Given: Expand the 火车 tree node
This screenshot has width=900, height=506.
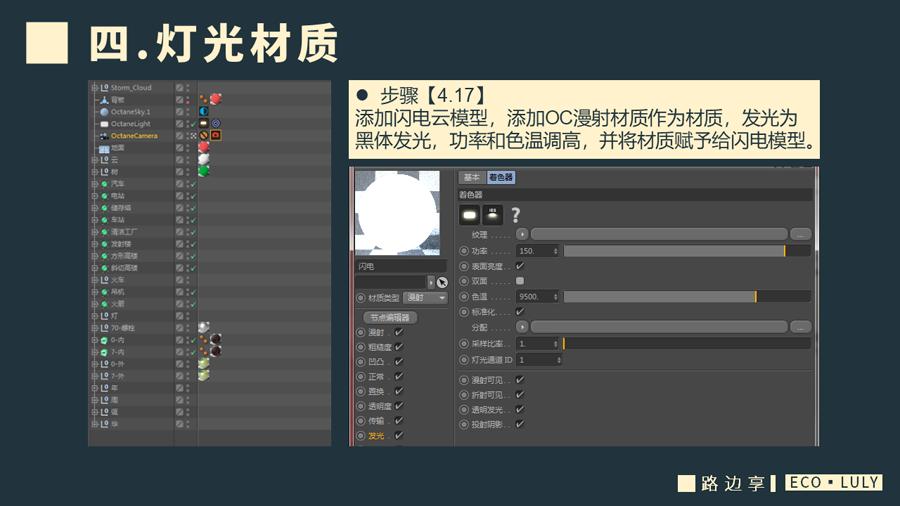Looking at the screenshot, I should coord(95,280).
